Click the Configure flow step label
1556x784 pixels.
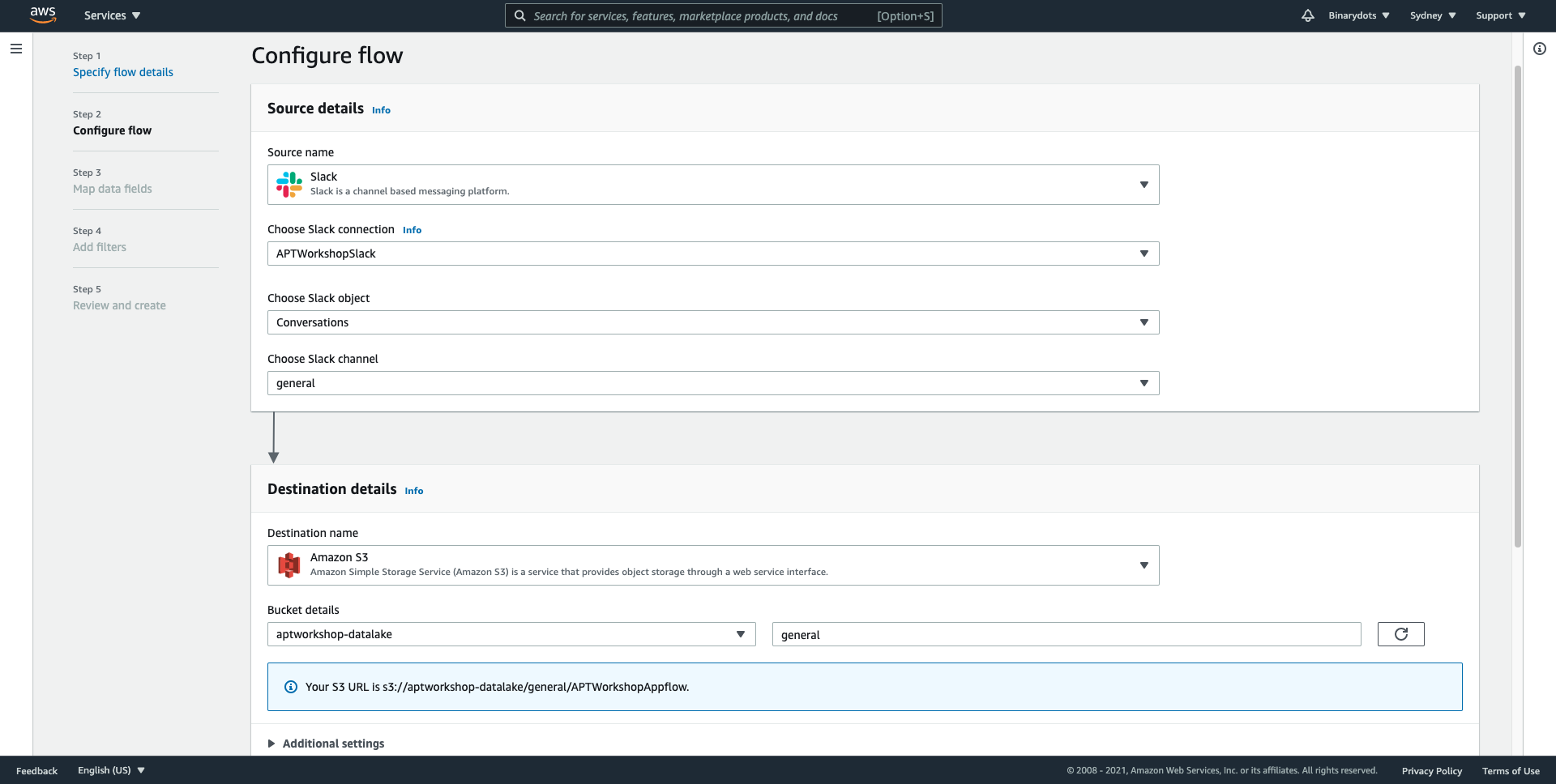tap(112, 130)
